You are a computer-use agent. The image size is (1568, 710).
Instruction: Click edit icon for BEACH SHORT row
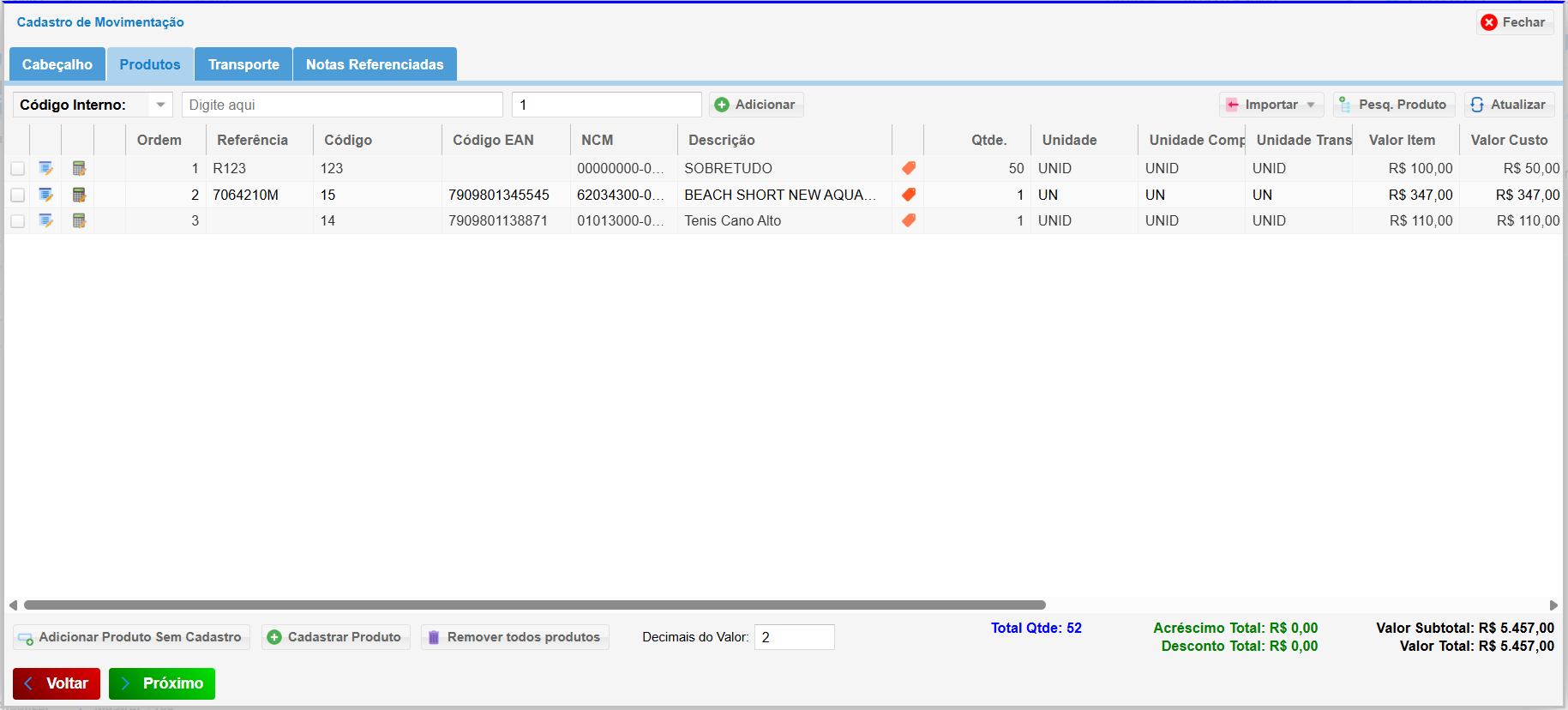[x=45, y=195]
